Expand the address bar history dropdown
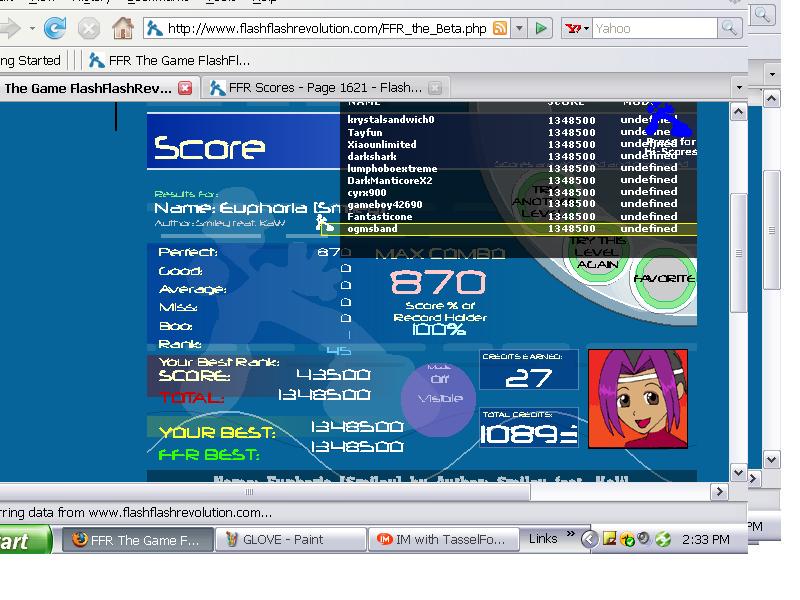 pos(519,28)
